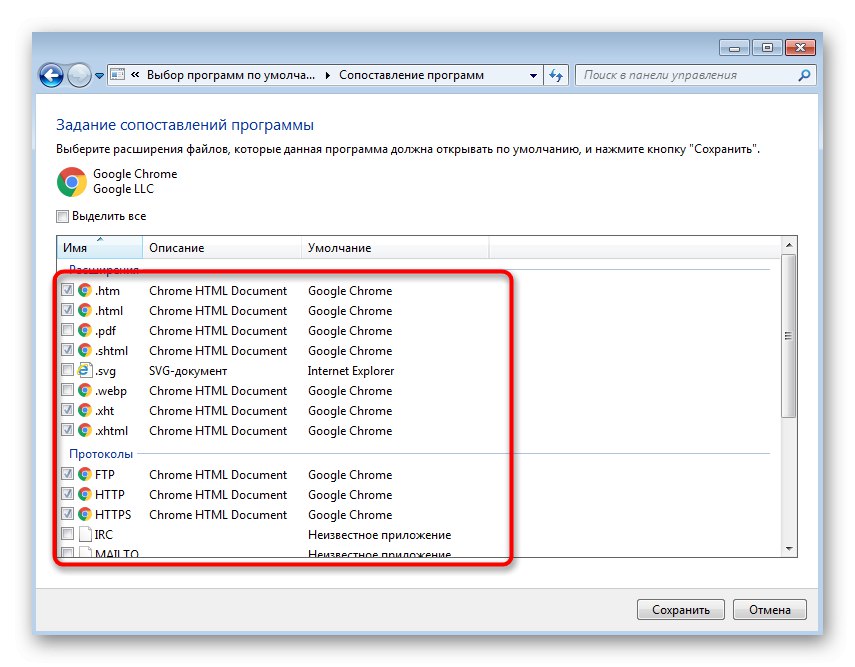Enable the .pdf extension checkbox

click(67, 331)
